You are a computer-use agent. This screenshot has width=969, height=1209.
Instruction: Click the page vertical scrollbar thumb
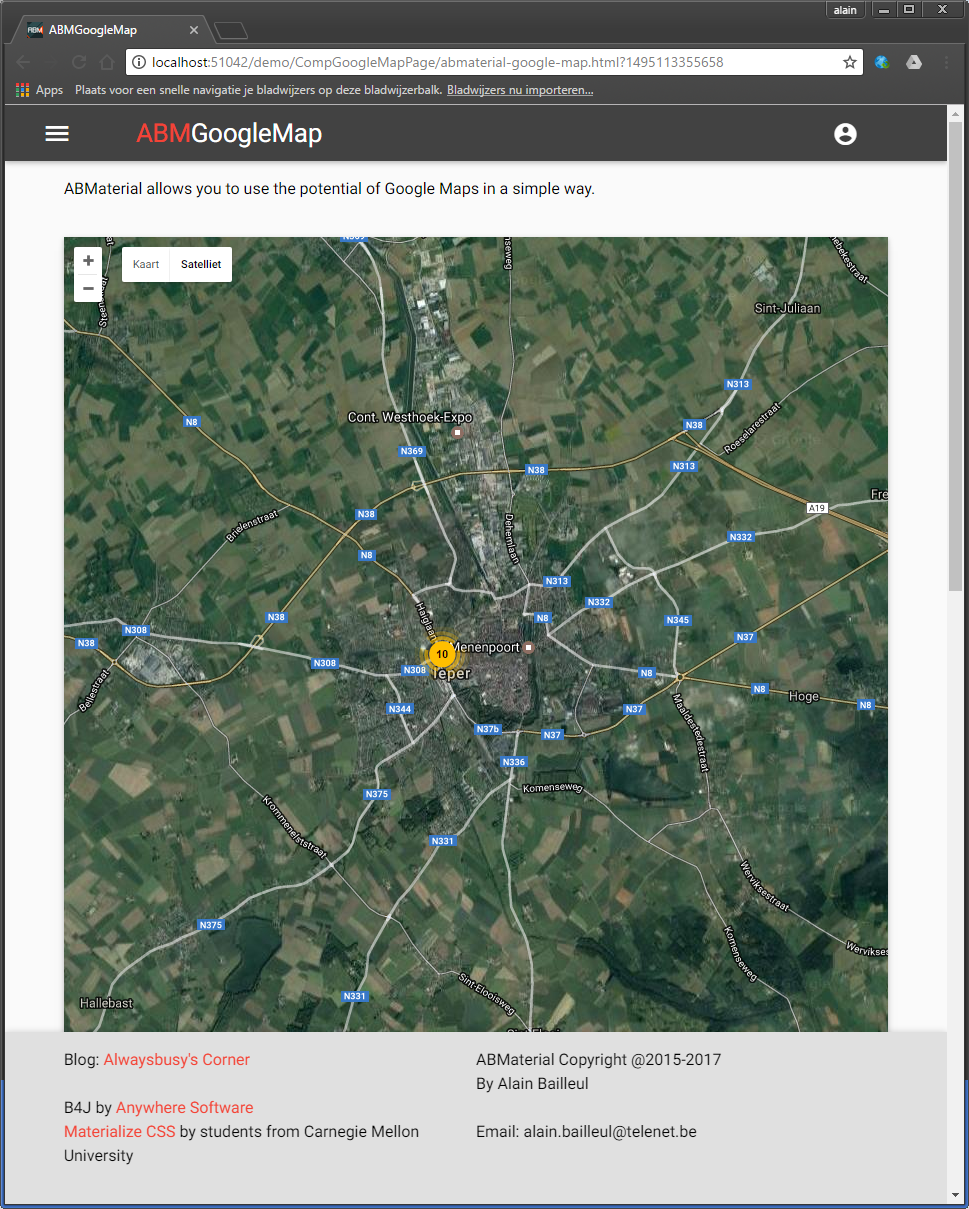955,357
